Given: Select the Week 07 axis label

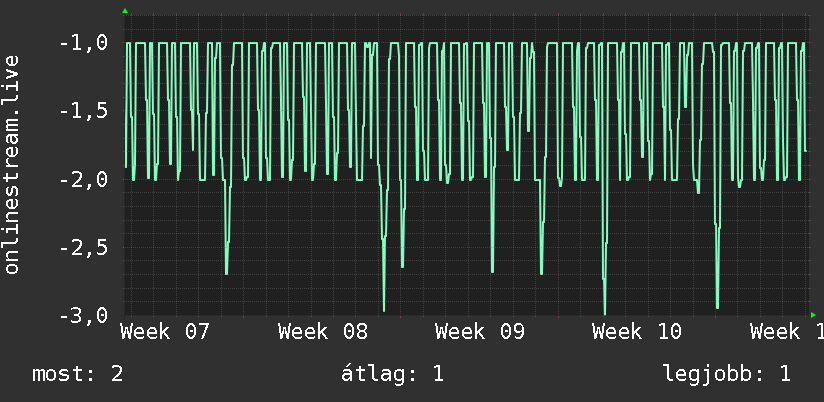Looking at the screenshot, I should coord(165,332).
